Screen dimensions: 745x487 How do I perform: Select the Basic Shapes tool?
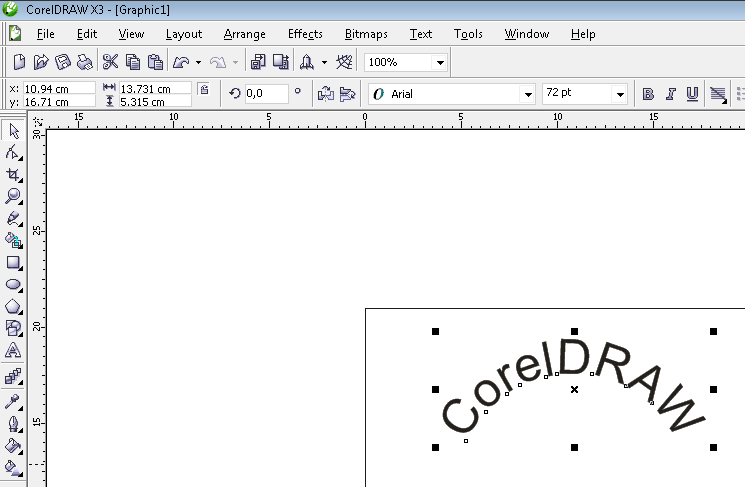[13, 328]
